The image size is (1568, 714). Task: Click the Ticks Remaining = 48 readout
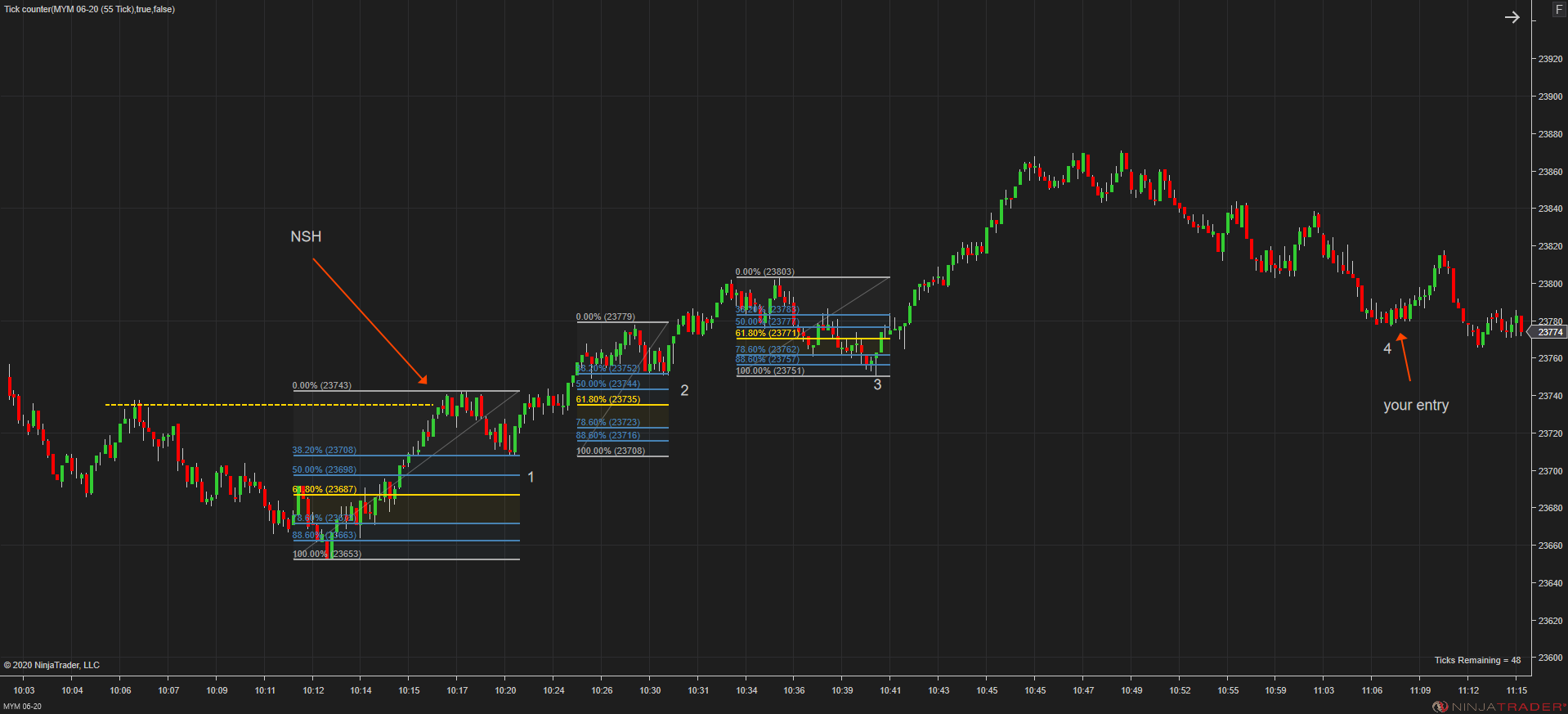tap(1477, 660)
